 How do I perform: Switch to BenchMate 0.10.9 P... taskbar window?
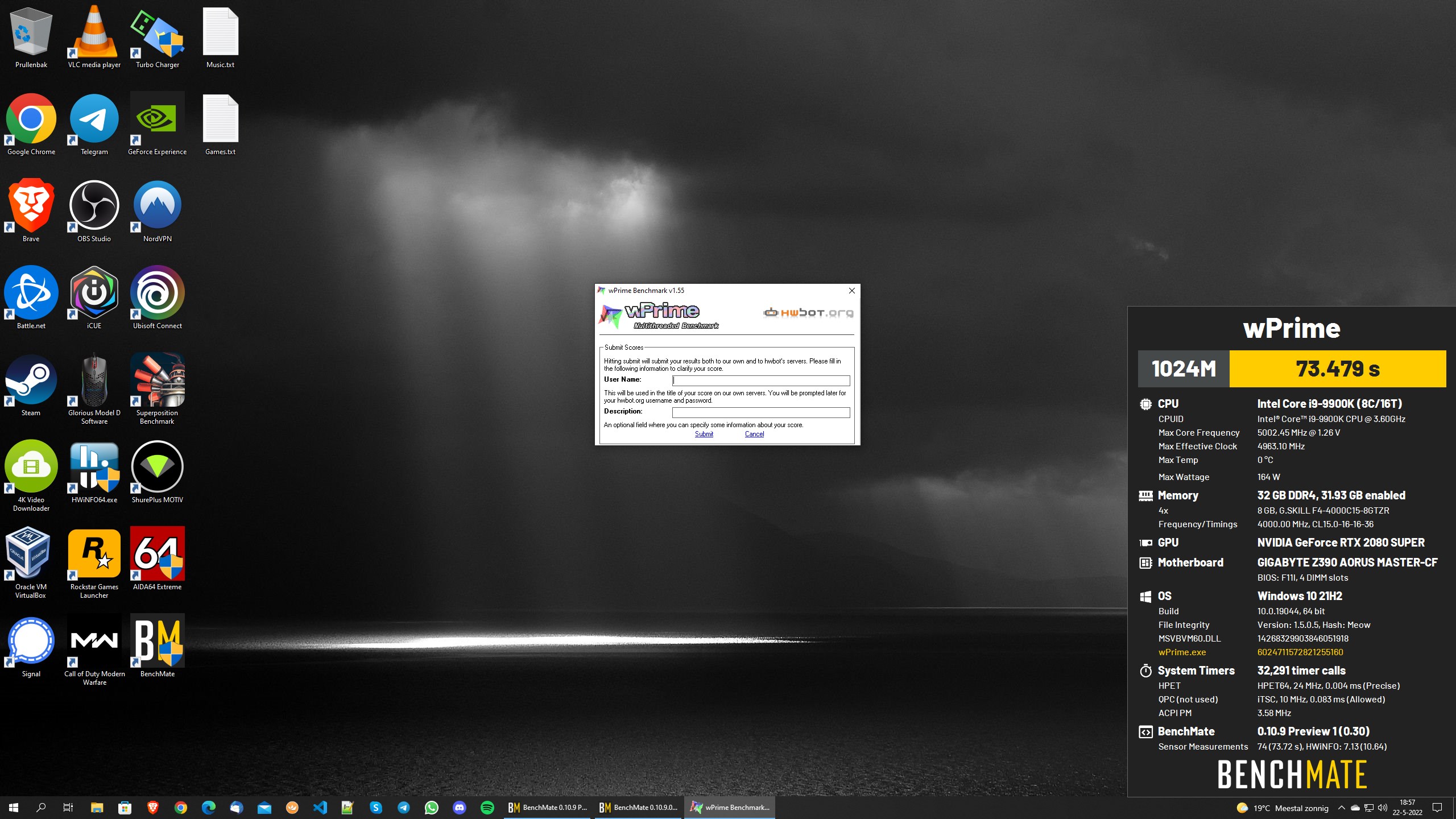click(548, 808)
